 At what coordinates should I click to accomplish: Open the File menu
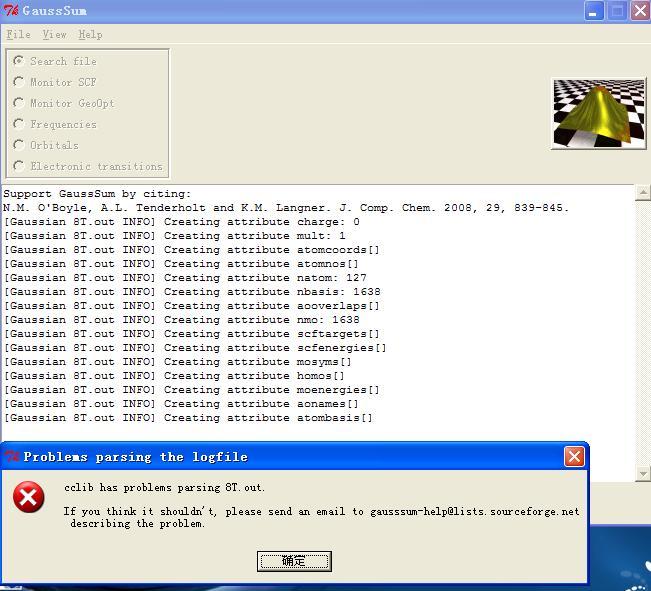point(18,34)
